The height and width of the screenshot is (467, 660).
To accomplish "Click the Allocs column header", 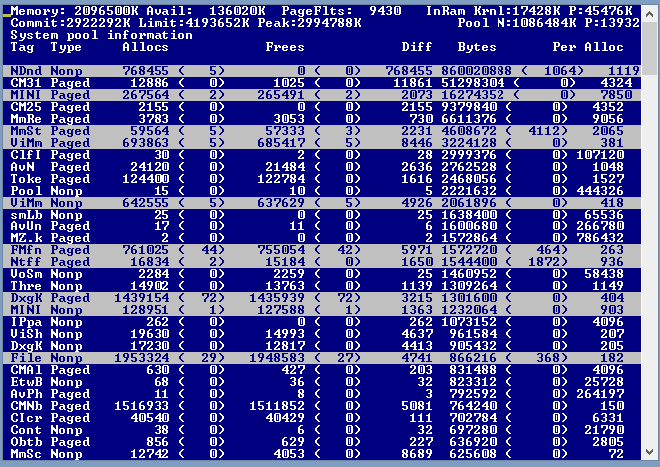I will pos(146,47).
